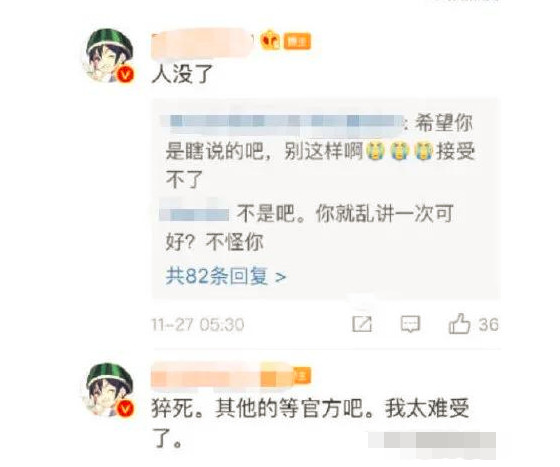560x467 pixels.
Task: Click the blurred username above 人没了
Action: click(x=202, y=44)
